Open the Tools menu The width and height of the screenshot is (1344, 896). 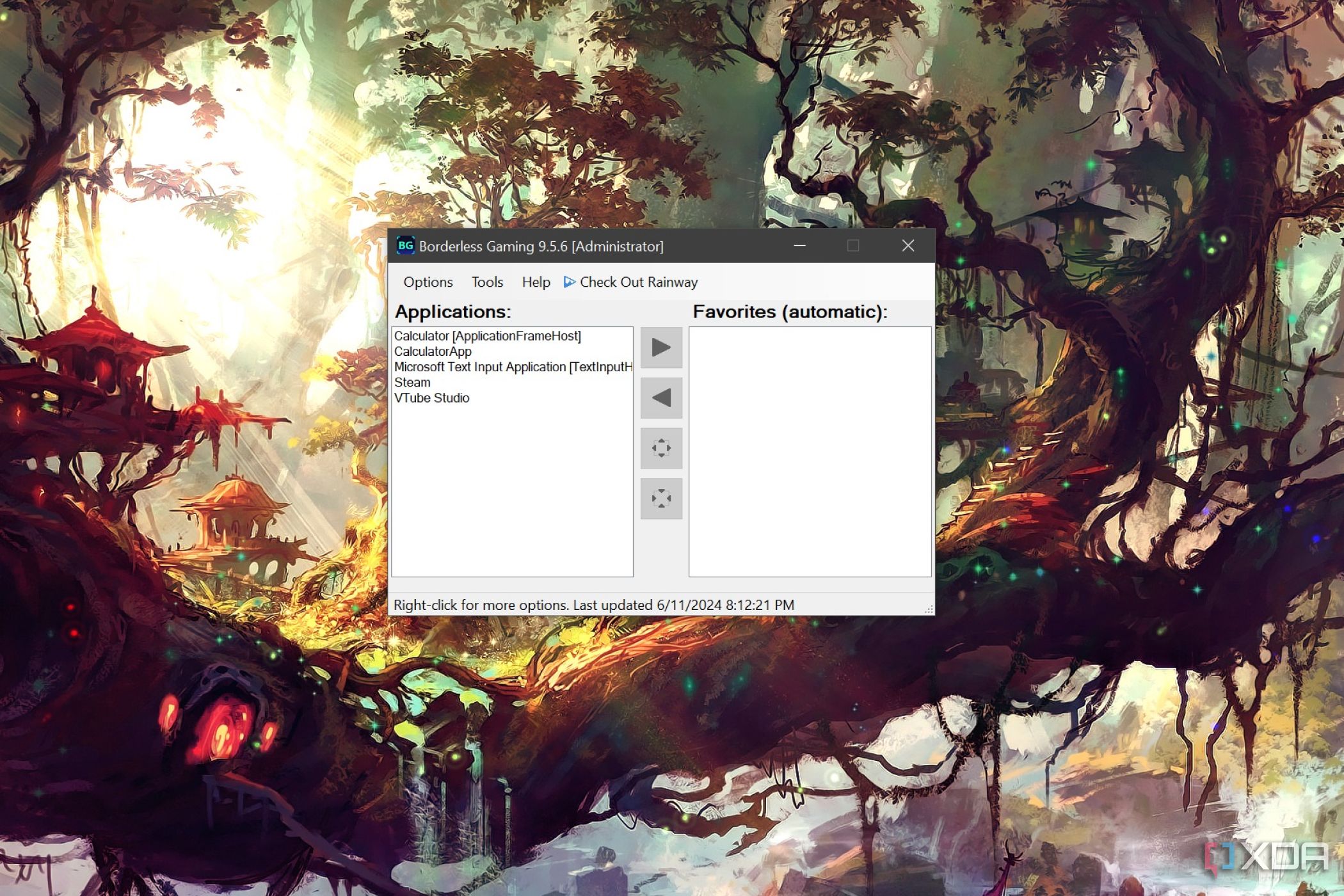(x=487, y=282)
